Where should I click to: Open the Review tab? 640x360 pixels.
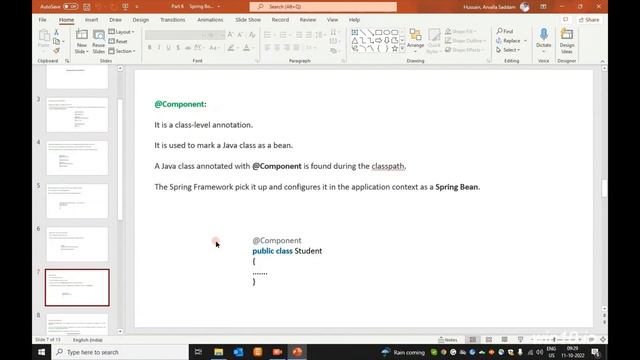pyautogui.click(x=308, y=20)
